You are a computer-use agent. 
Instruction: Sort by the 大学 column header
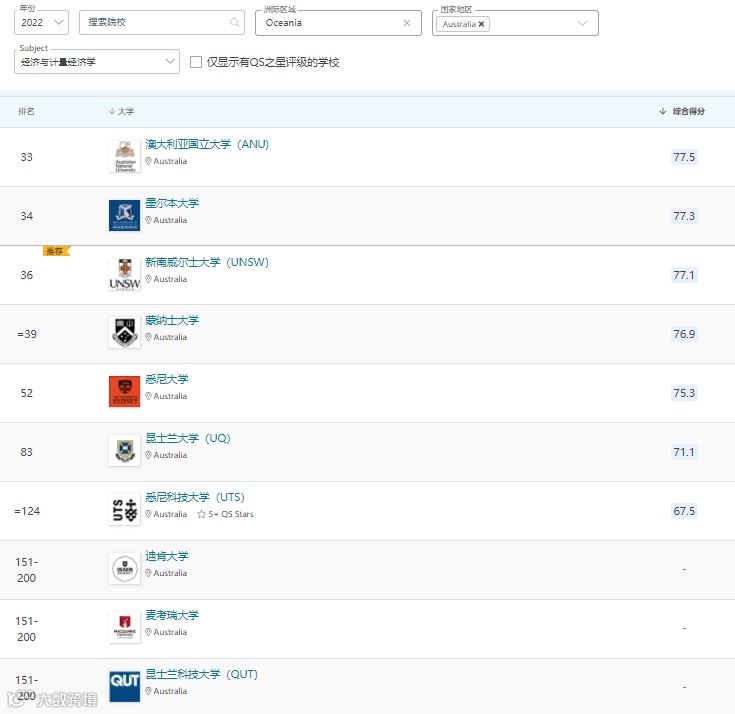(121, 111)
